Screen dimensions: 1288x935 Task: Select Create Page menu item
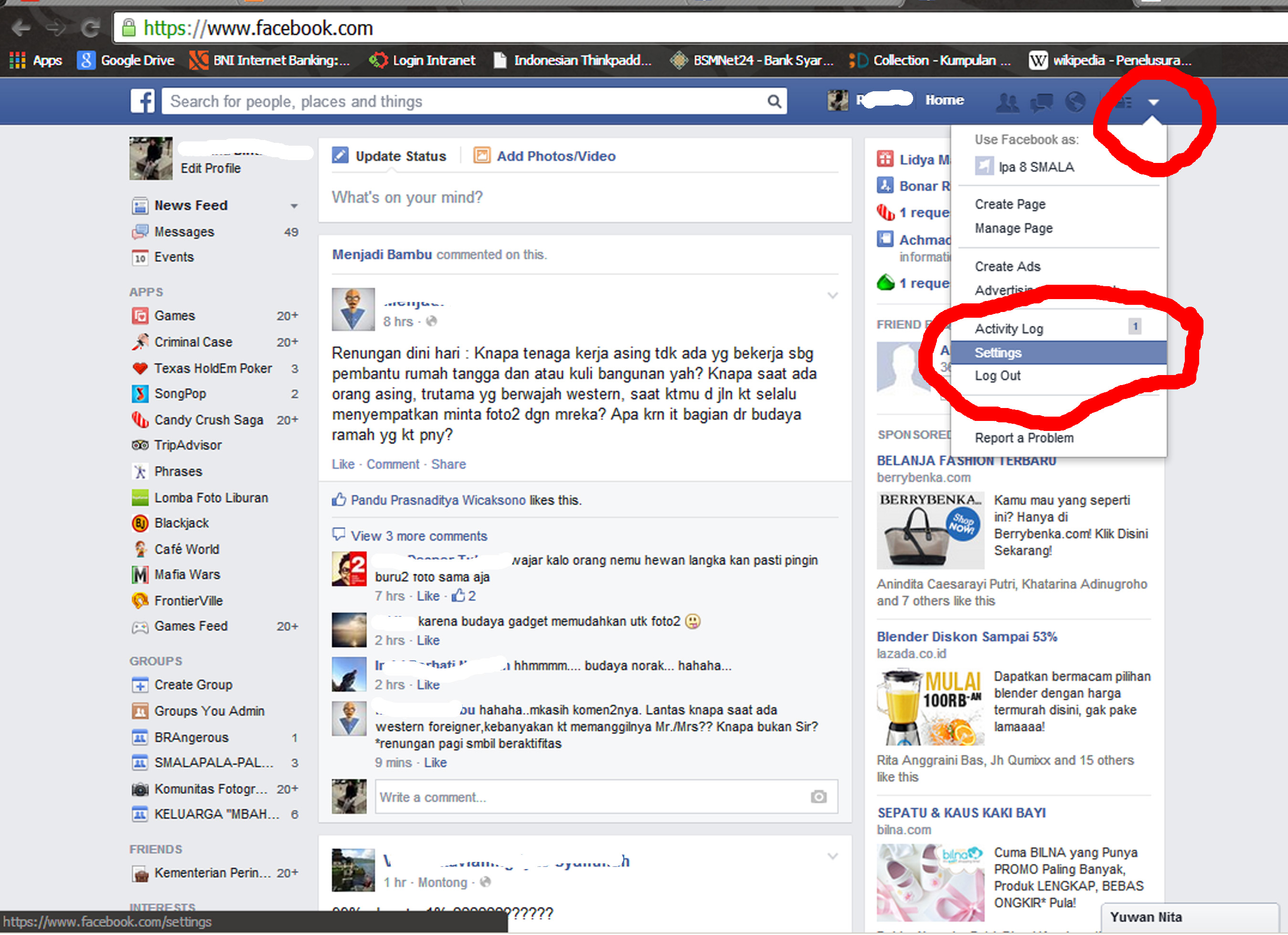1059,204
